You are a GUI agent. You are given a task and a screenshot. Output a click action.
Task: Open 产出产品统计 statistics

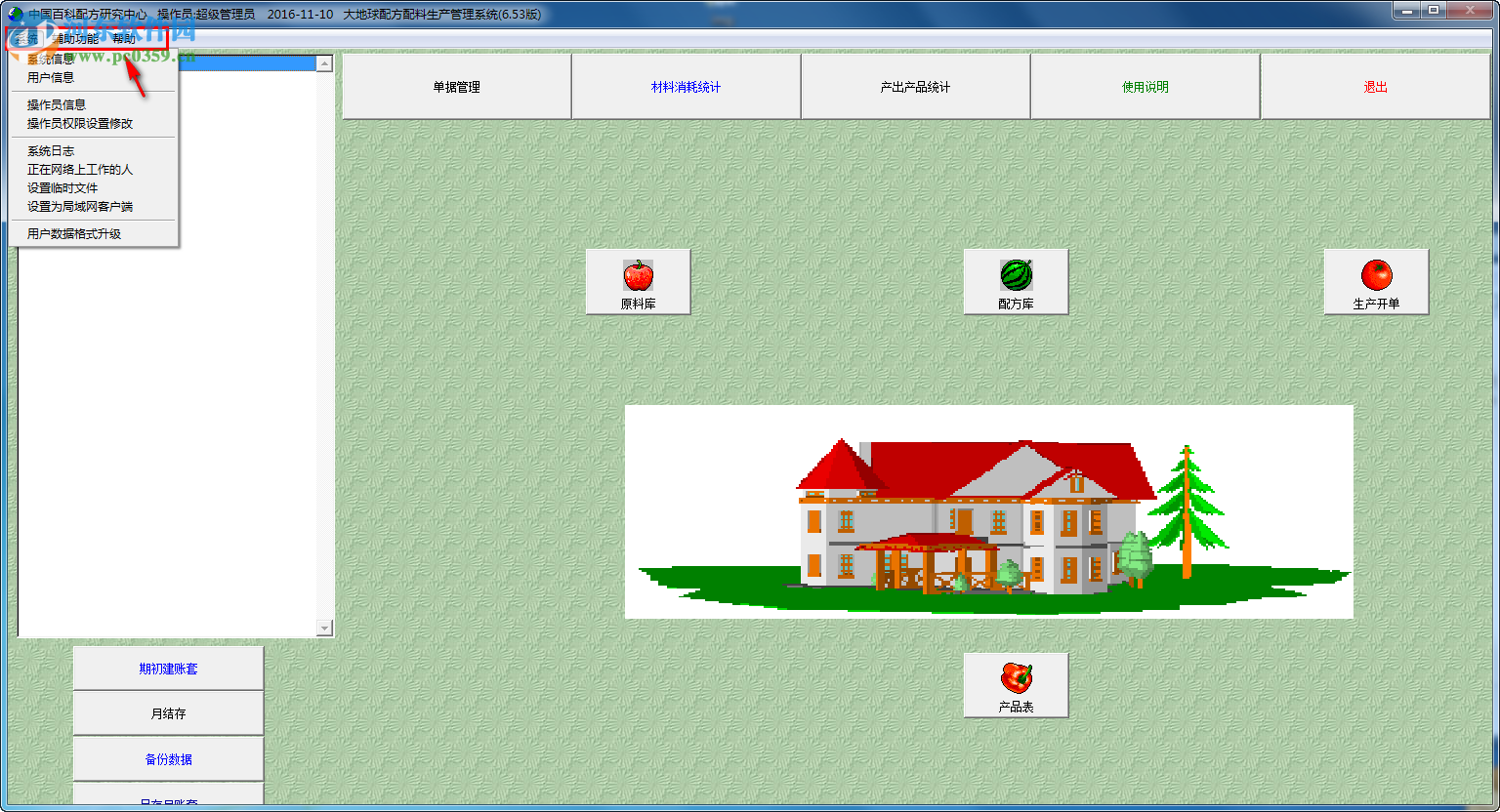point(916,87)
